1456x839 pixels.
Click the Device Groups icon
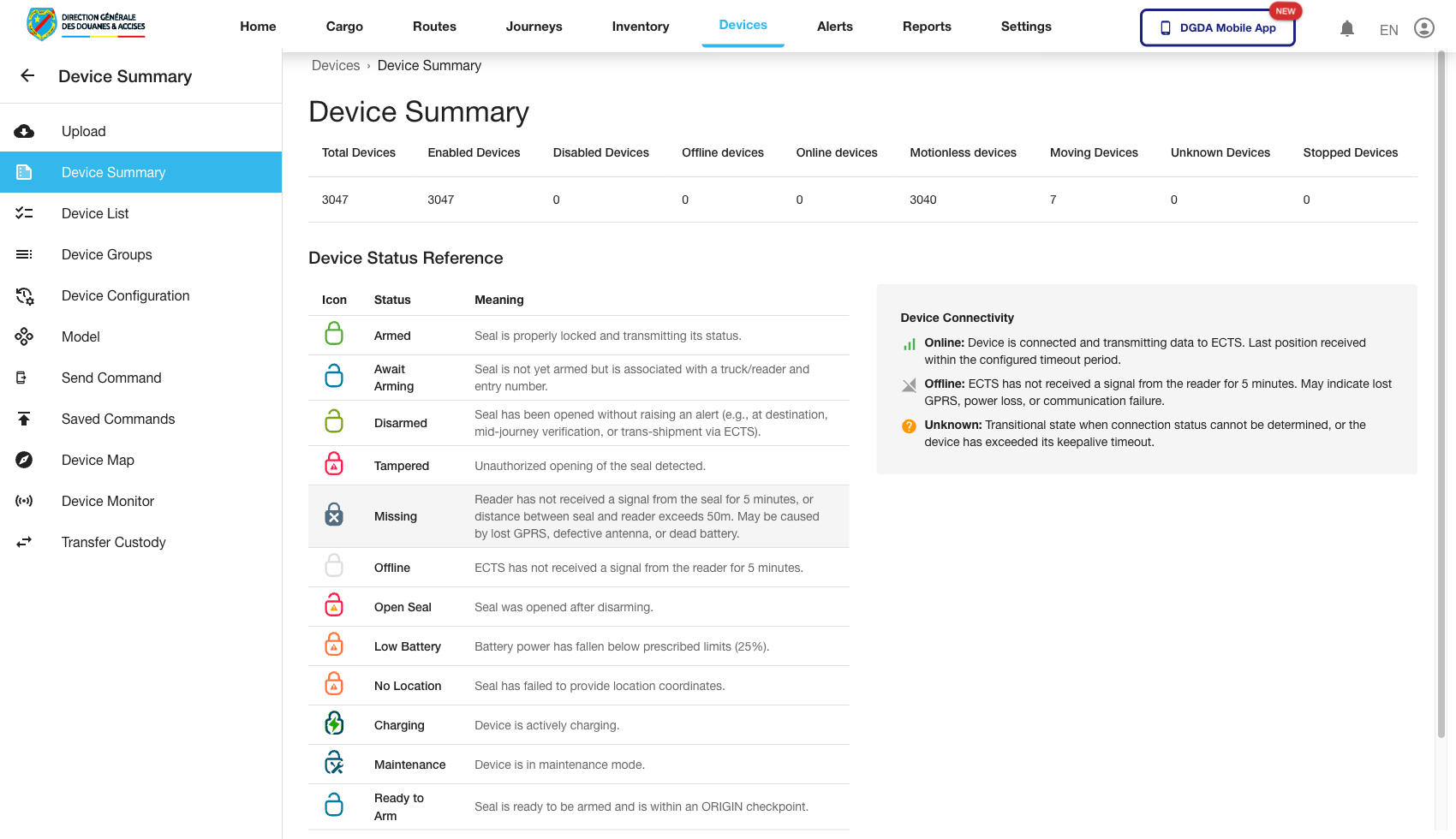click(24, 254)
